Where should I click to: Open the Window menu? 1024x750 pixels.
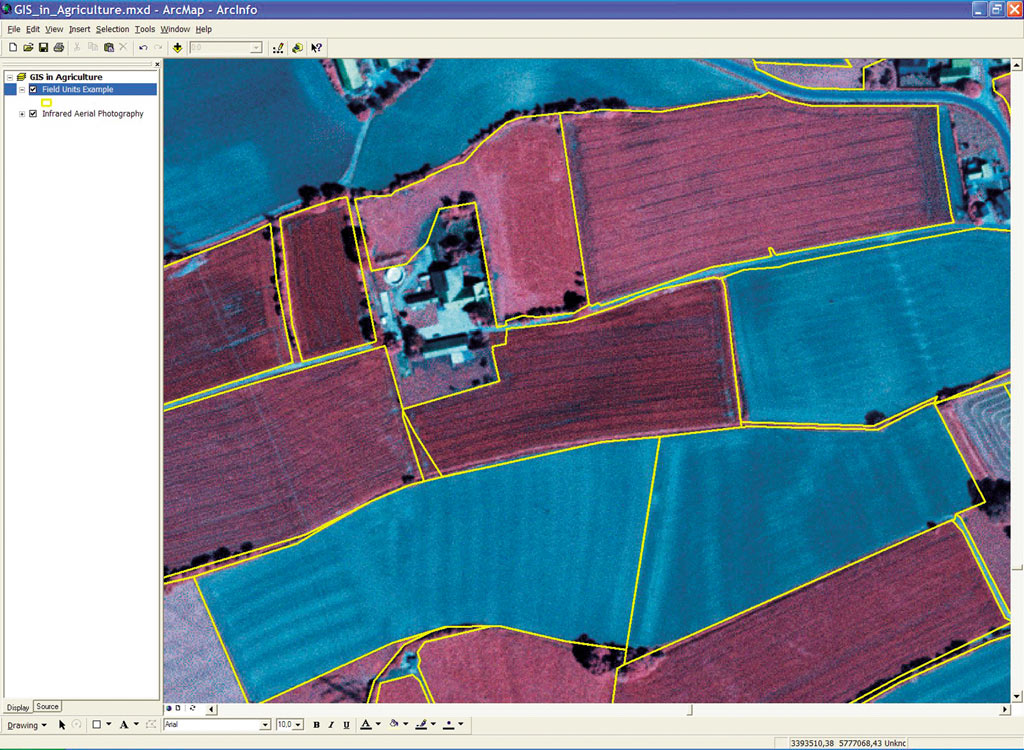(x=175, y=29)
